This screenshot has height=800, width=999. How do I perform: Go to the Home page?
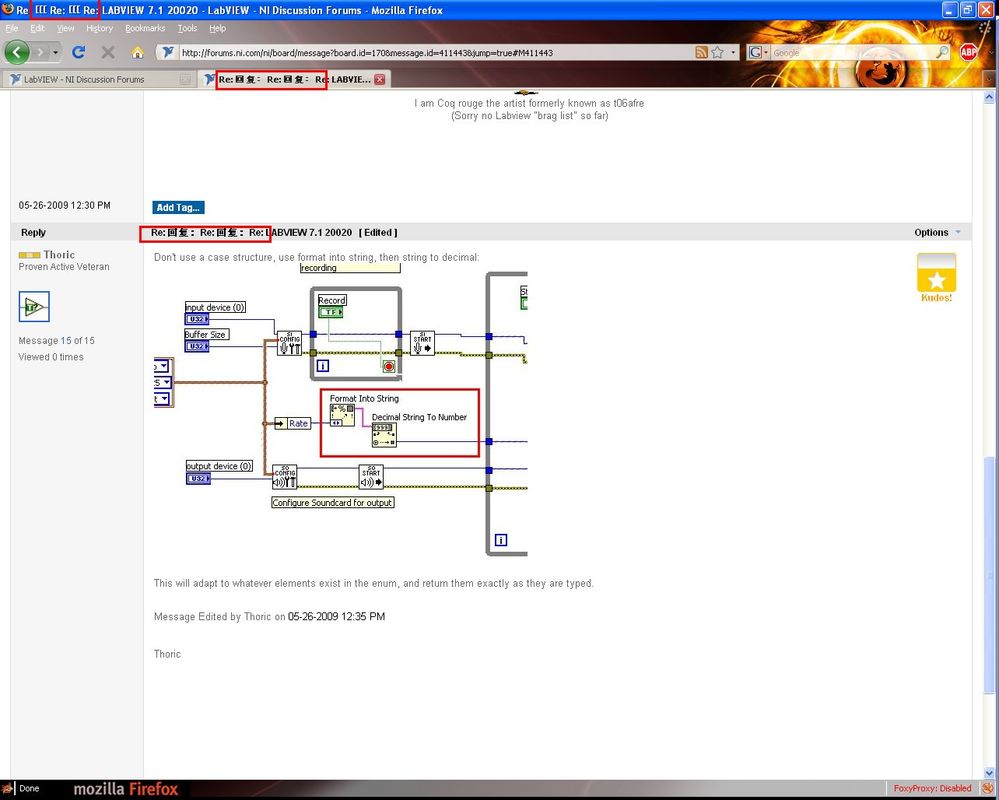click(x=138, y=52)
